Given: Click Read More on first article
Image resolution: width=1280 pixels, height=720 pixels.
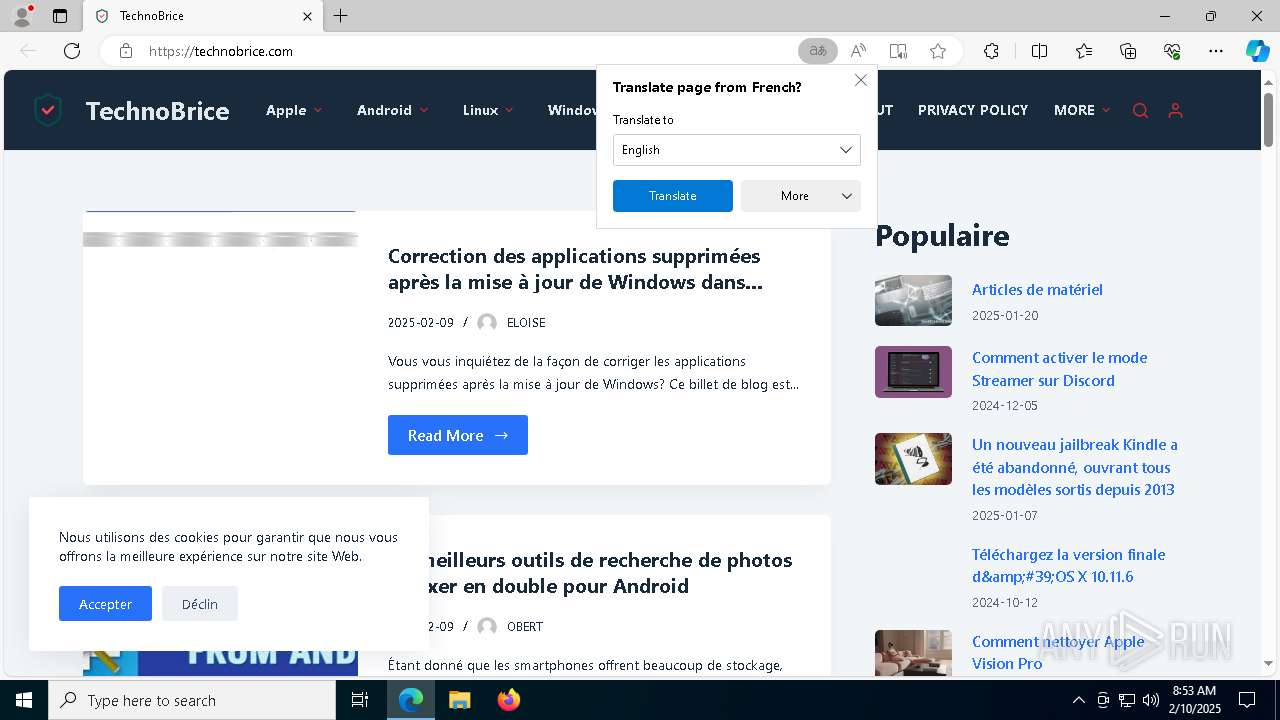Looking at the screenshot, I should (458, 435).
